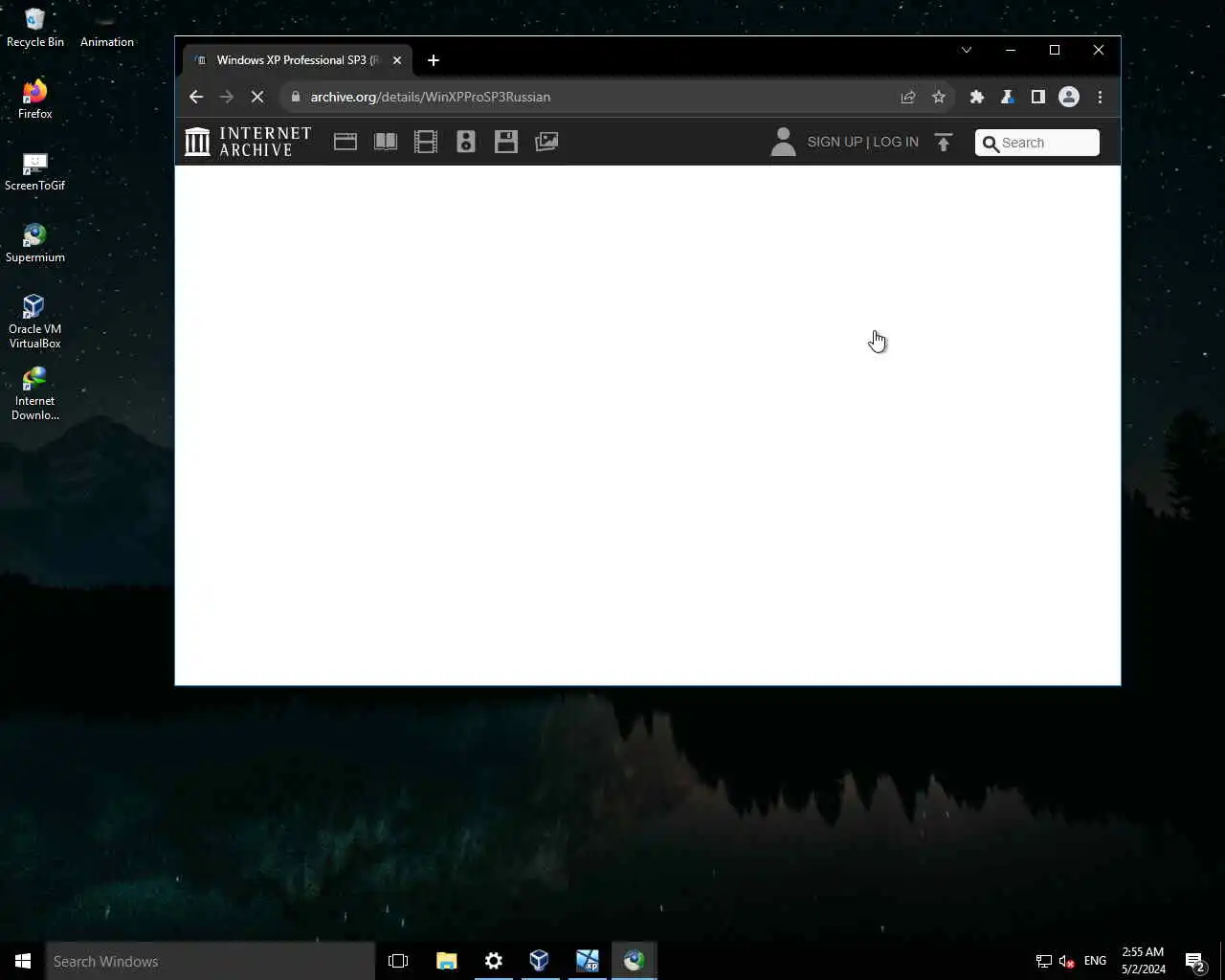Open the browser three-dot menu
This screenshot has width=1225, height=980.
coord(1100,97)
